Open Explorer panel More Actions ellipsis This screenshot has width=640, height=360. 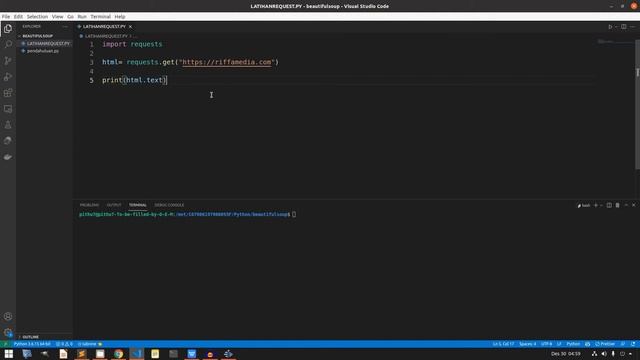click(x=65, y=27)
